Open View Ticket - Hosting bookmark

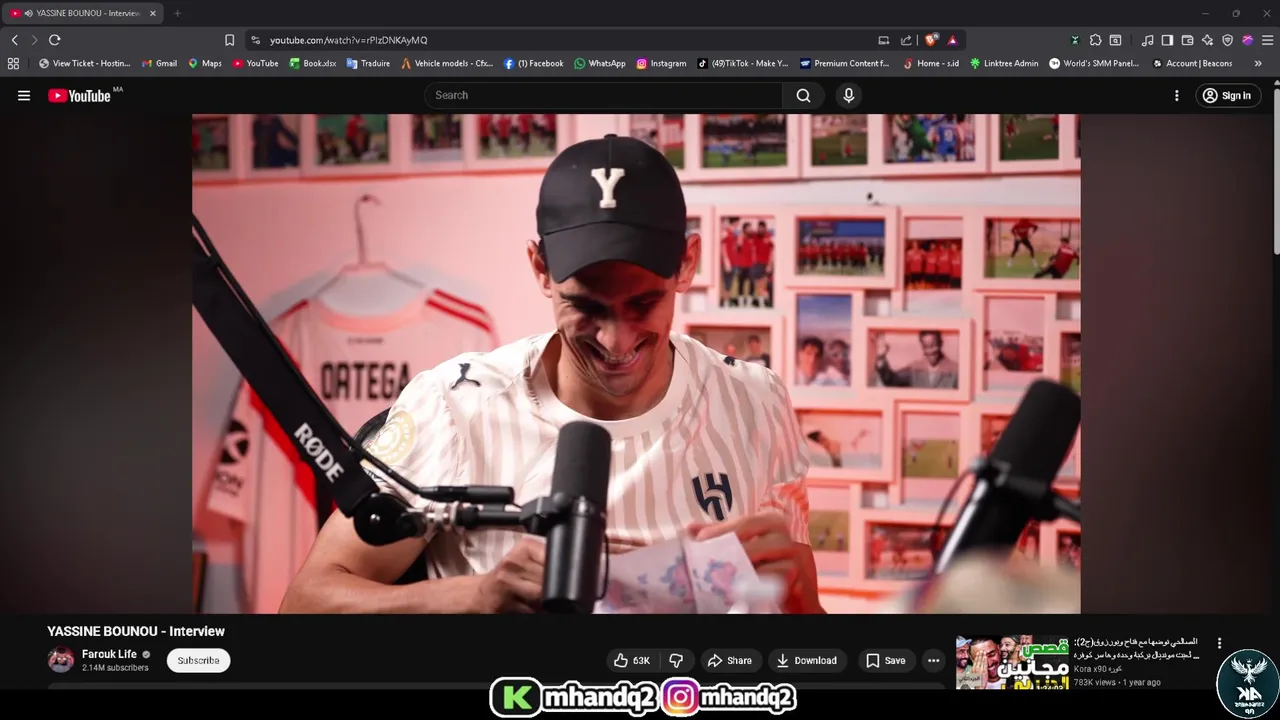coord(84,63)
